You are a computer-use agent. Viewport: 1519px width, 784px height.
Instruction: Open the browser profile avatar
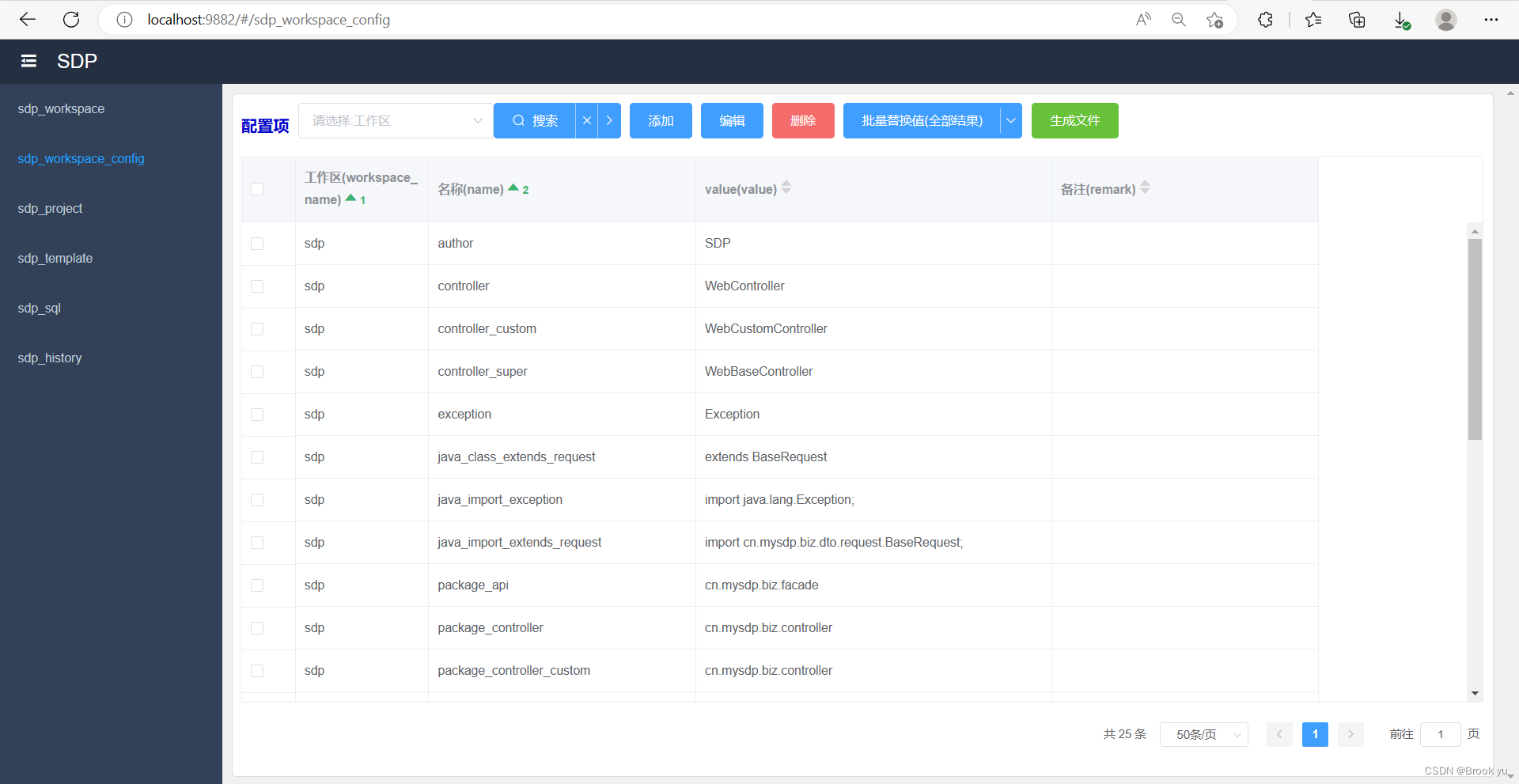coord(1446,20)
